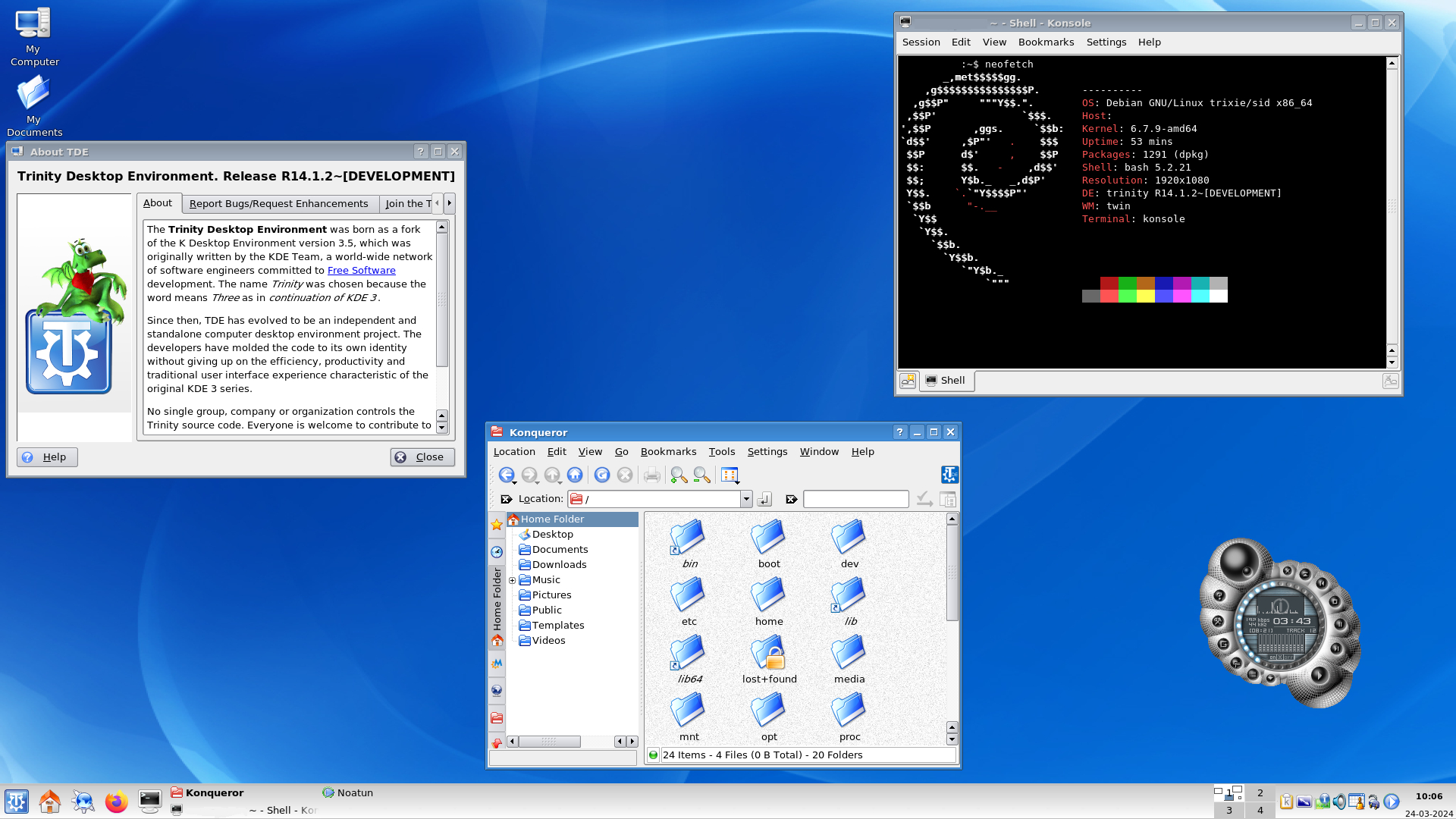Open the volume speaker tray icon

tap(1339, 802)
